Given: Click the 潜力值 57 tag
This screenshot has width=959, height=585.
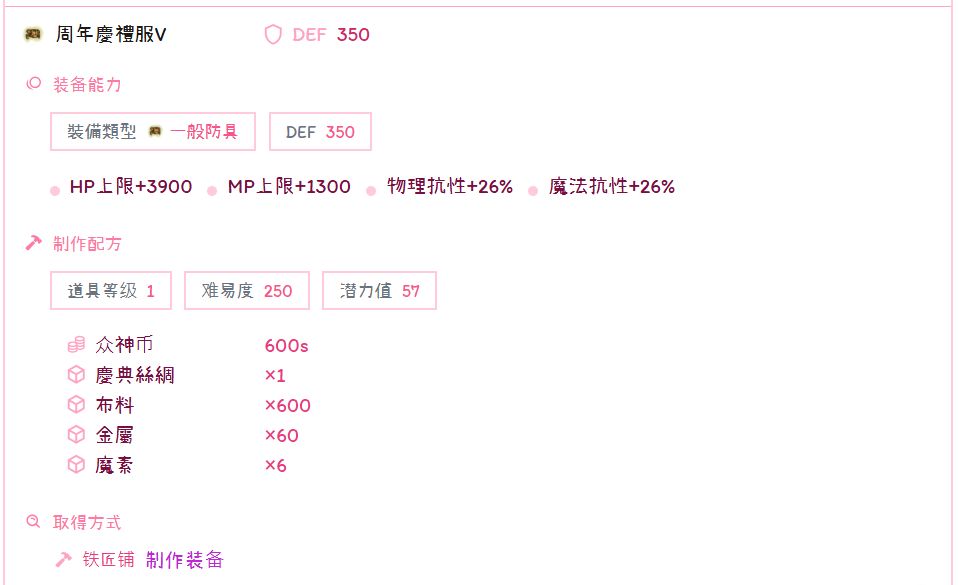Looking at the screenshot, I should pos(379,291).
